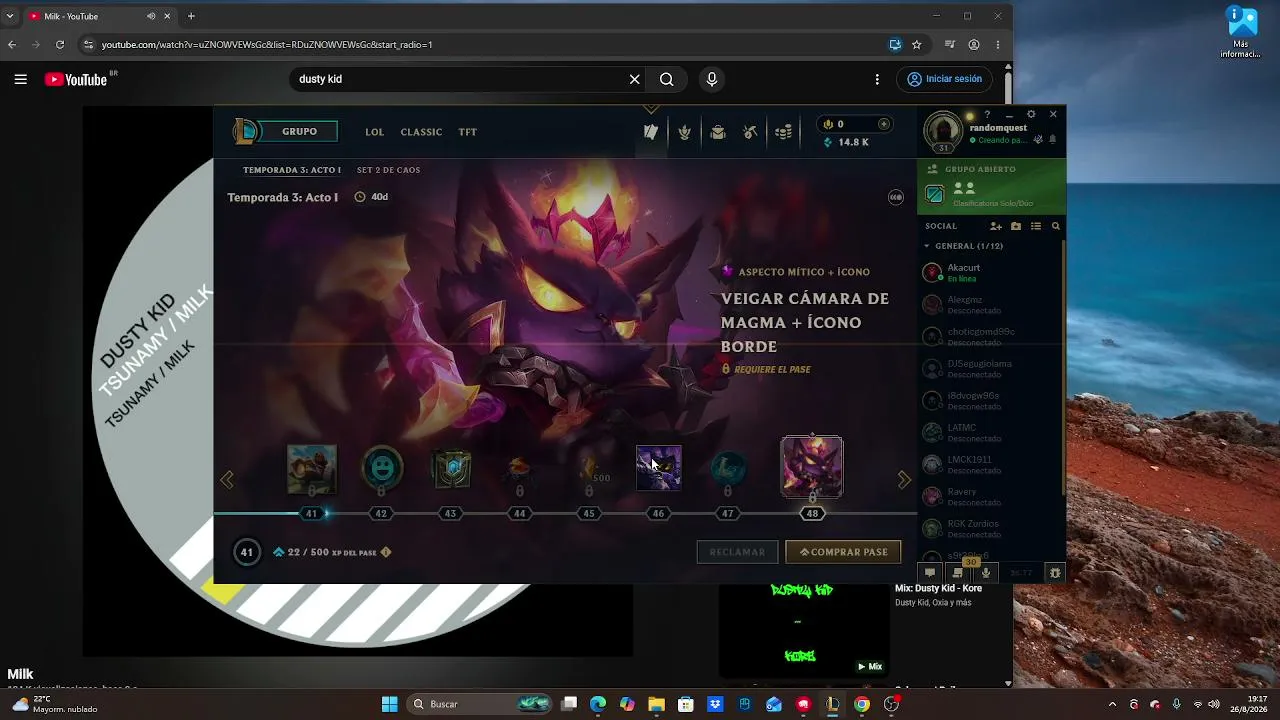Click the YouTube search magnifier button
1280x720 pixels.
tap(666, 79)
